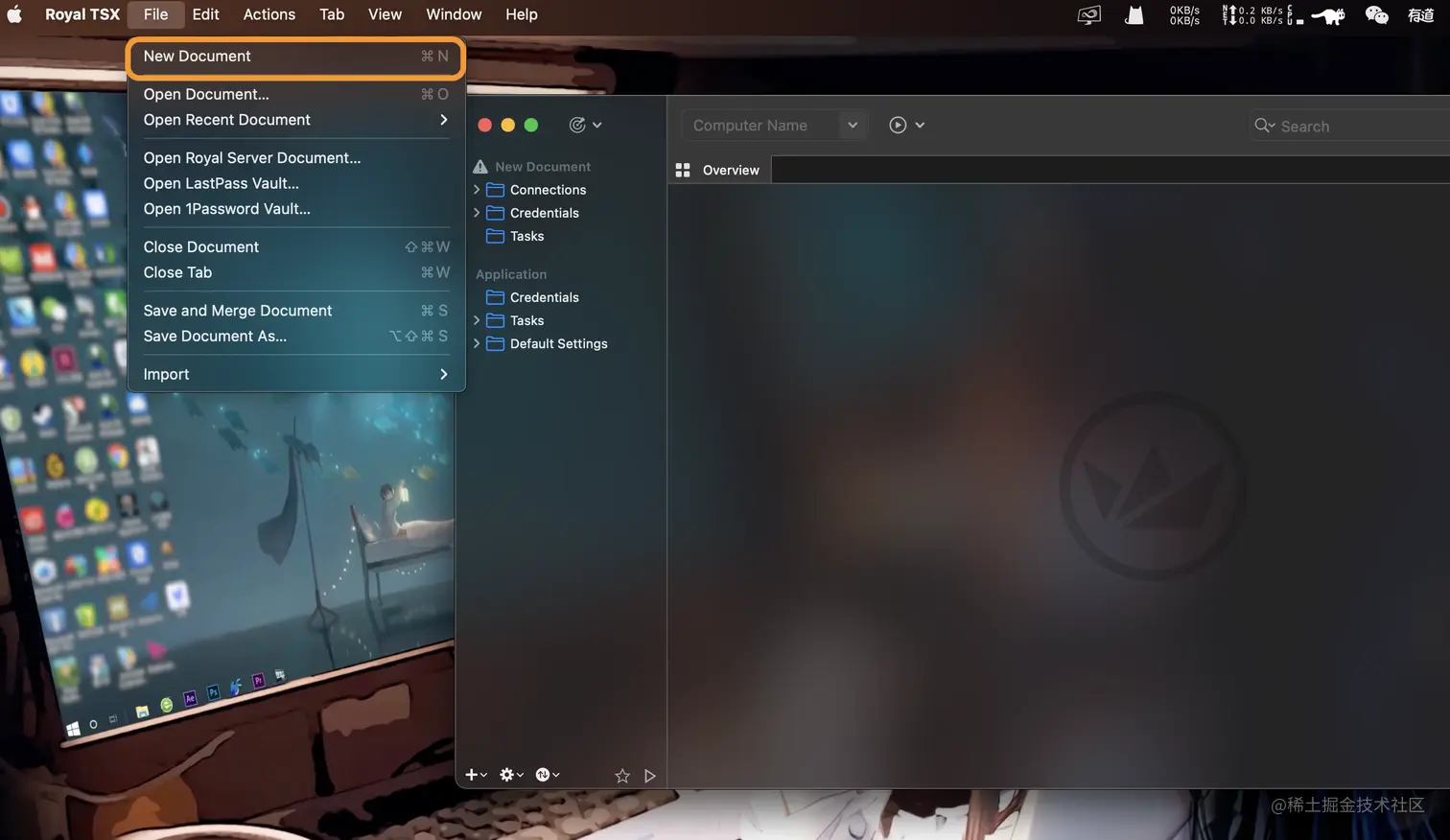Click the circled play connect button in toolbar
The width and height of the screenshot is (1450, 840).
point(898,125)
